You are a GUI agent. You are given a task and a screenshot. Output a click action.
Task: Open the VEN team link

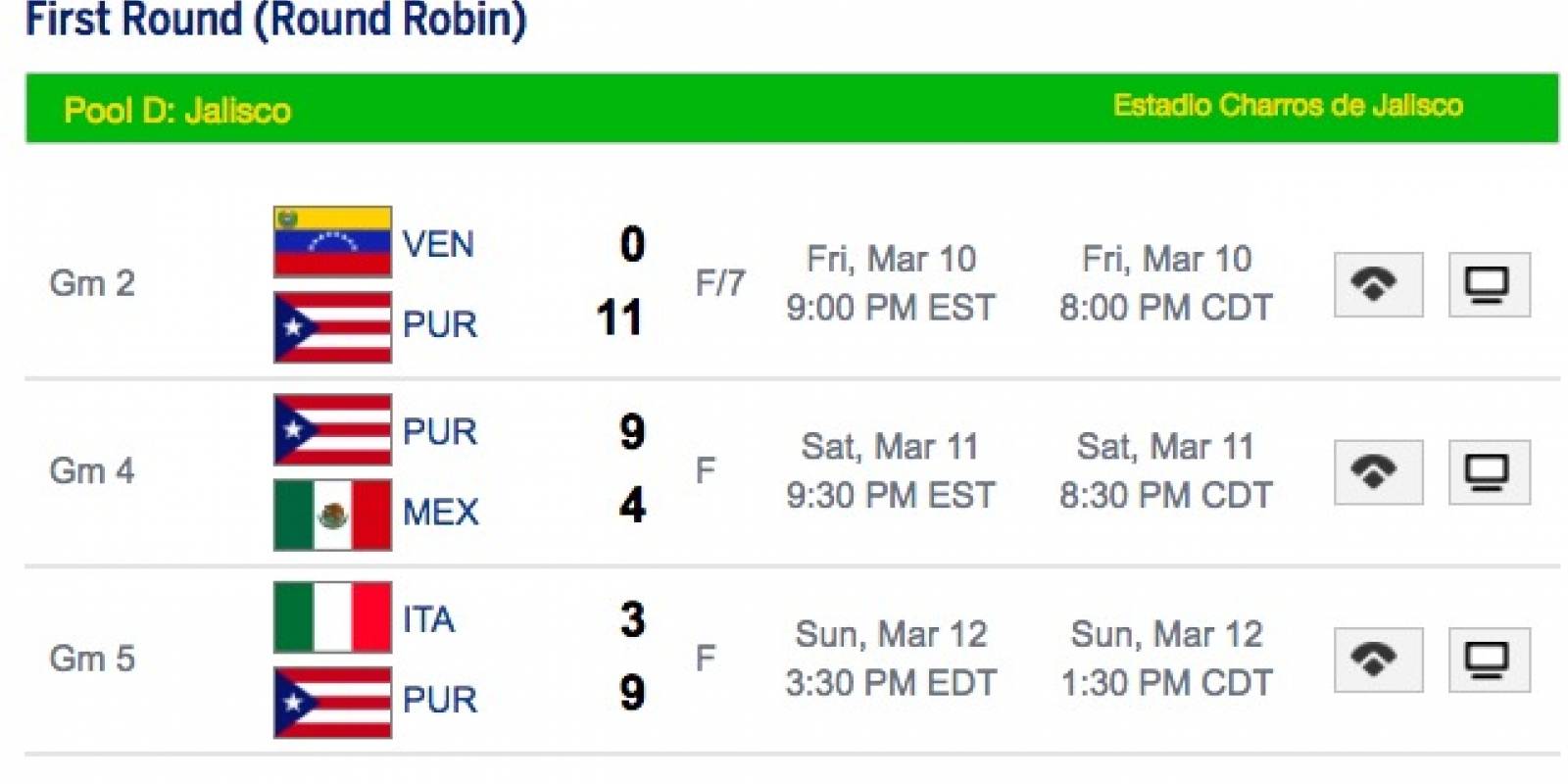tap(438, 244)
